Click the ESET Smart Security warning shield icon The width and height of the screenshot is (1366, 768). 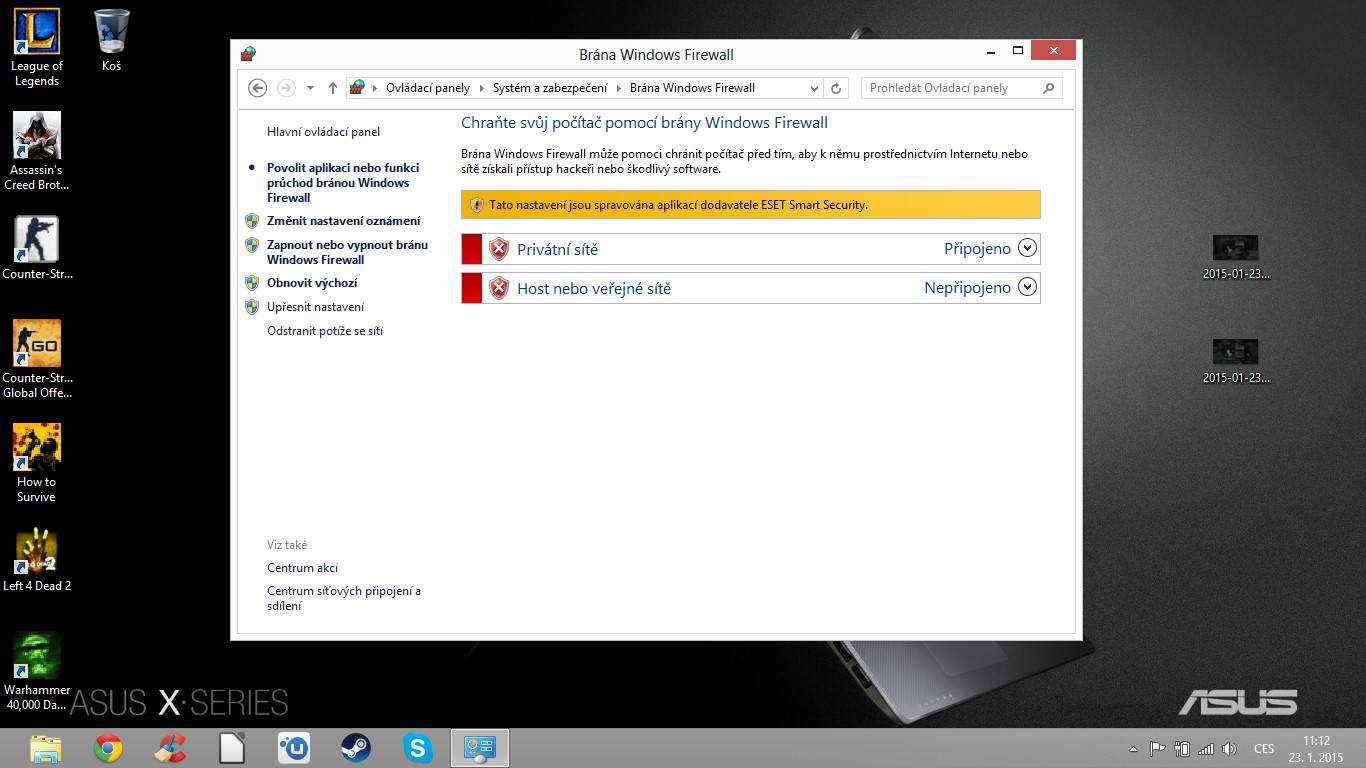[x=477, y=205]
